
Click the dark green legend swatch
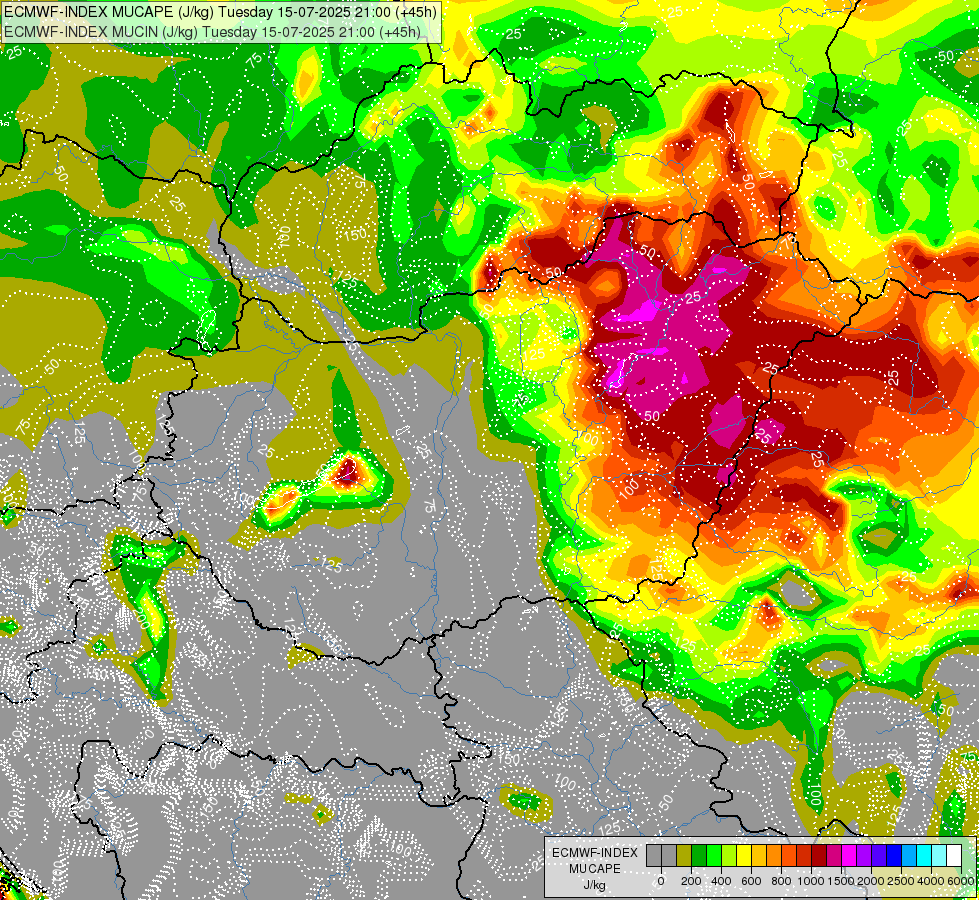click(x=699, y=856)
